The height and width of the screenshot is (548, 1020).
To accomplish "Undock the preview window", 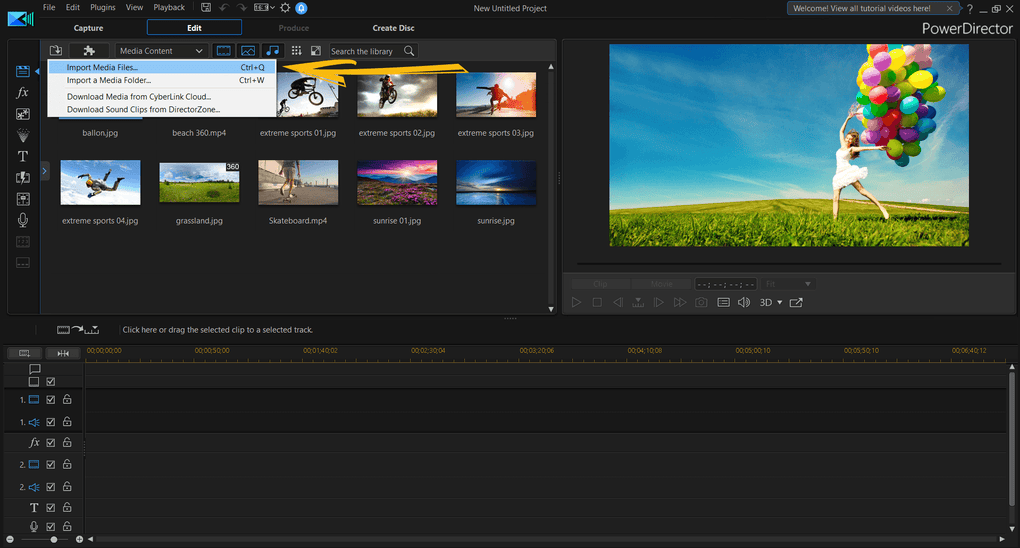I will [796, 302].
